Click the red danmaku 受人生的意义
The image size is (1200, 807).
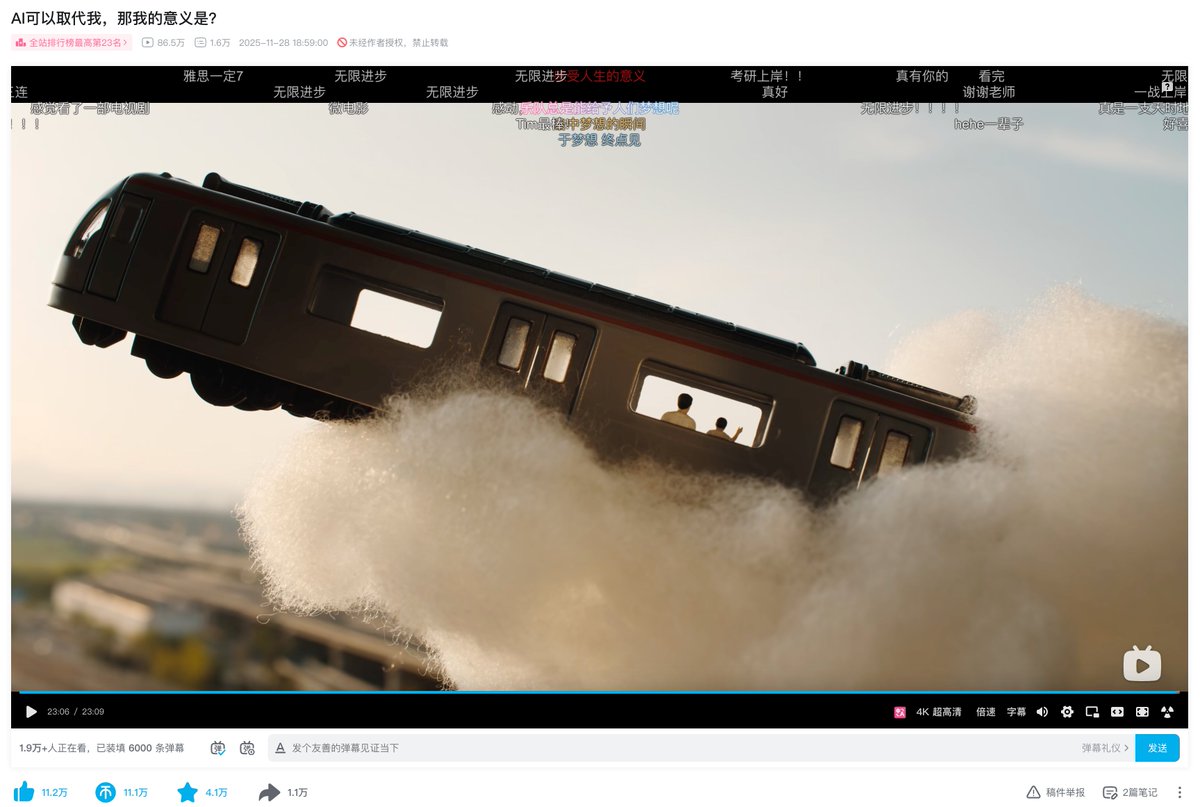coord(607,76)
